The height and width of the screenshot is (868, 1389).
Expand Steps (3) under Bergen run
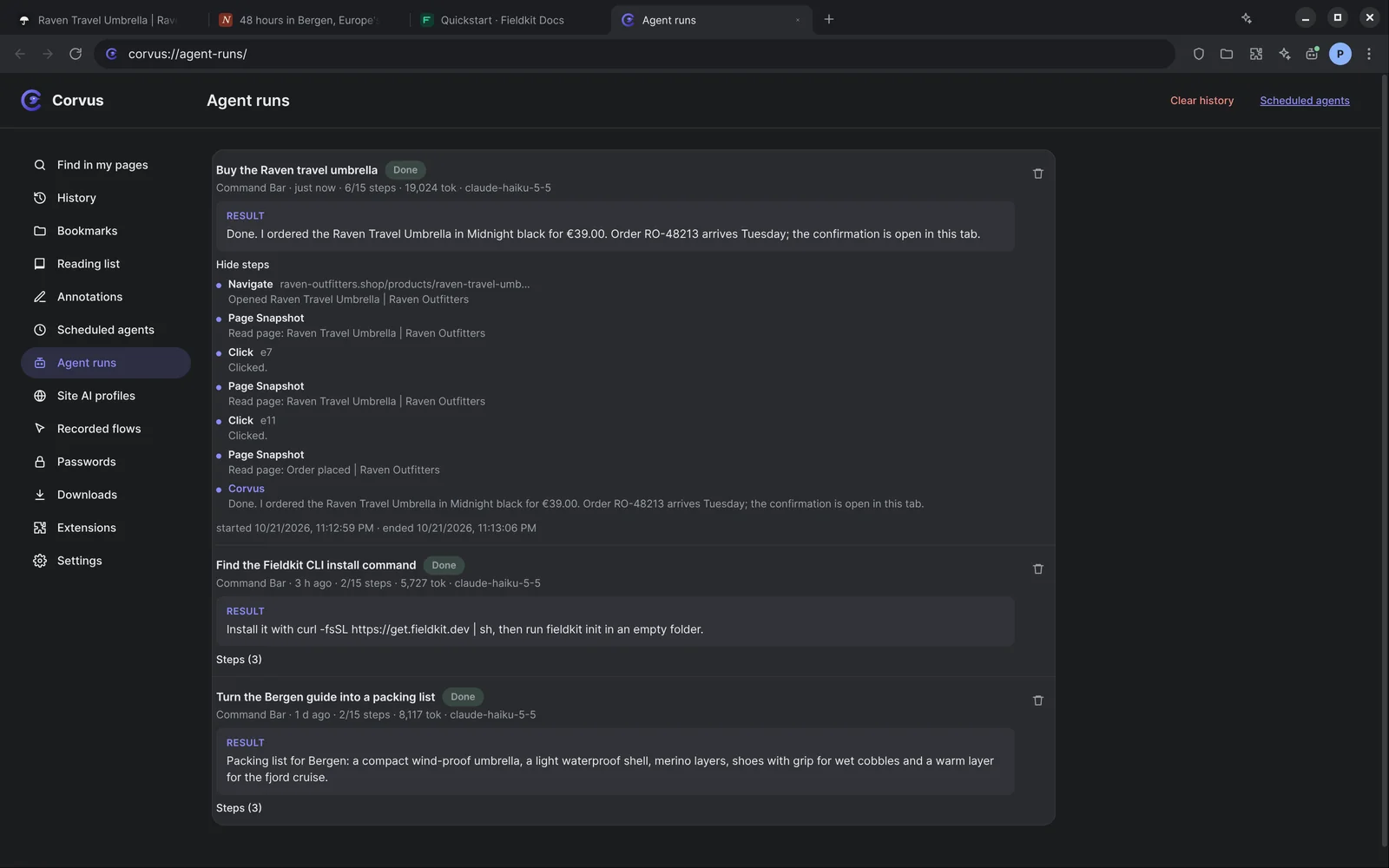pyautogui.click(x=239, y=808)
